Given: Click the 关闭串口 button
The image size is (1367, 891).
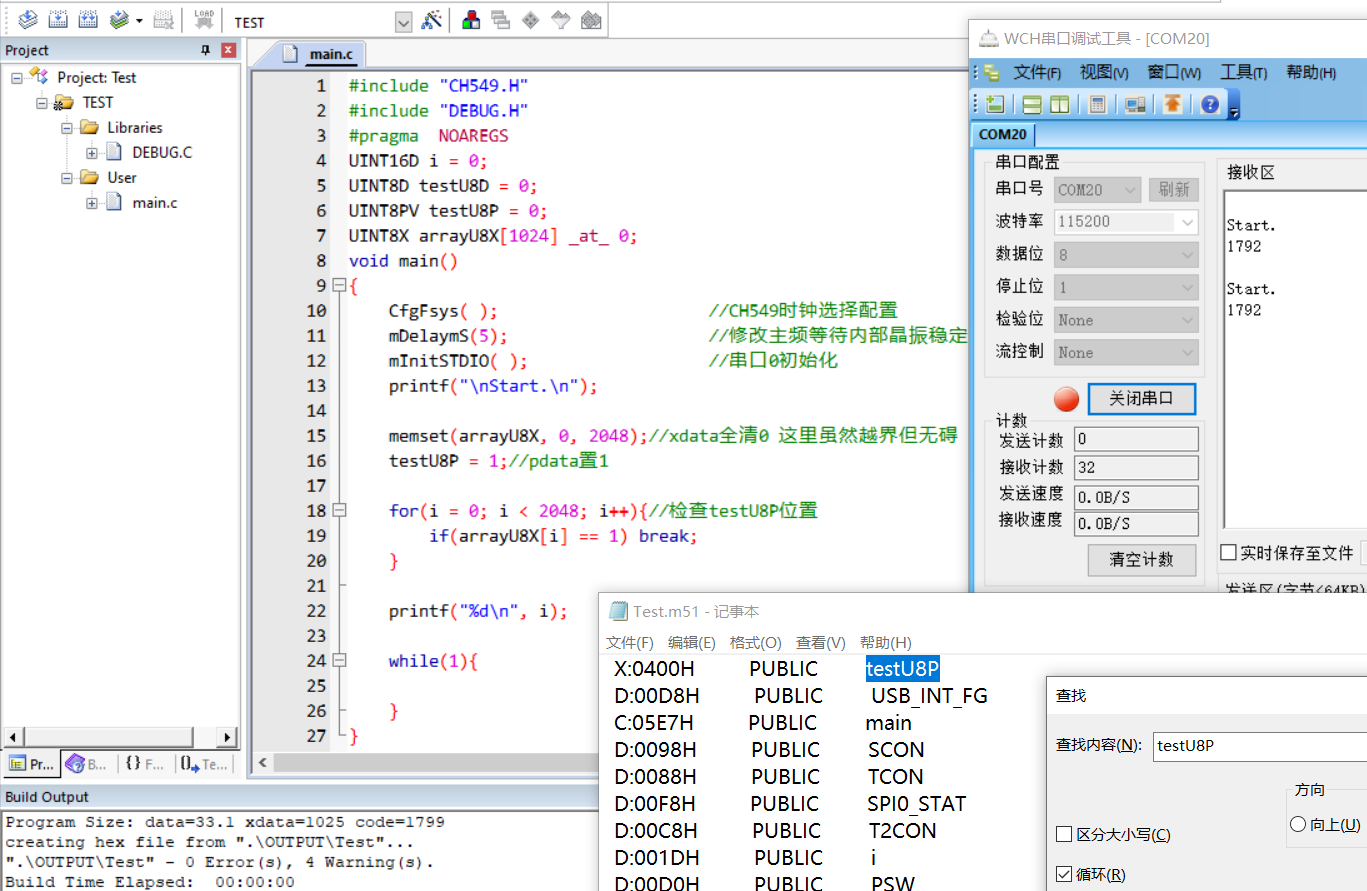Looking at the screenshot, I should coord(1141,399).
